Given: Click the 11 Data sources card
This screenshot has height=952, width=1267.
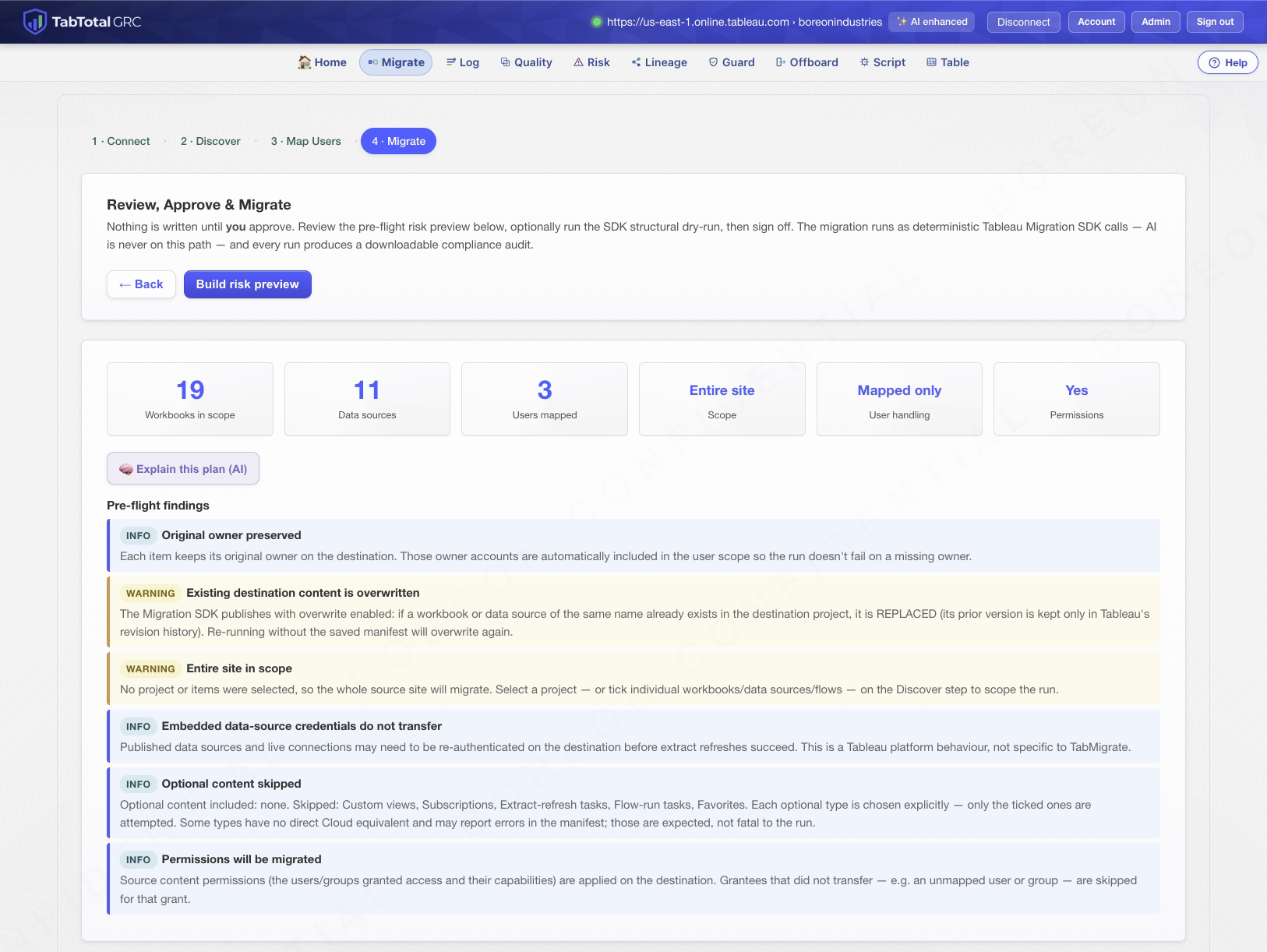Looking at the screenshot, I should pos(367,399).
